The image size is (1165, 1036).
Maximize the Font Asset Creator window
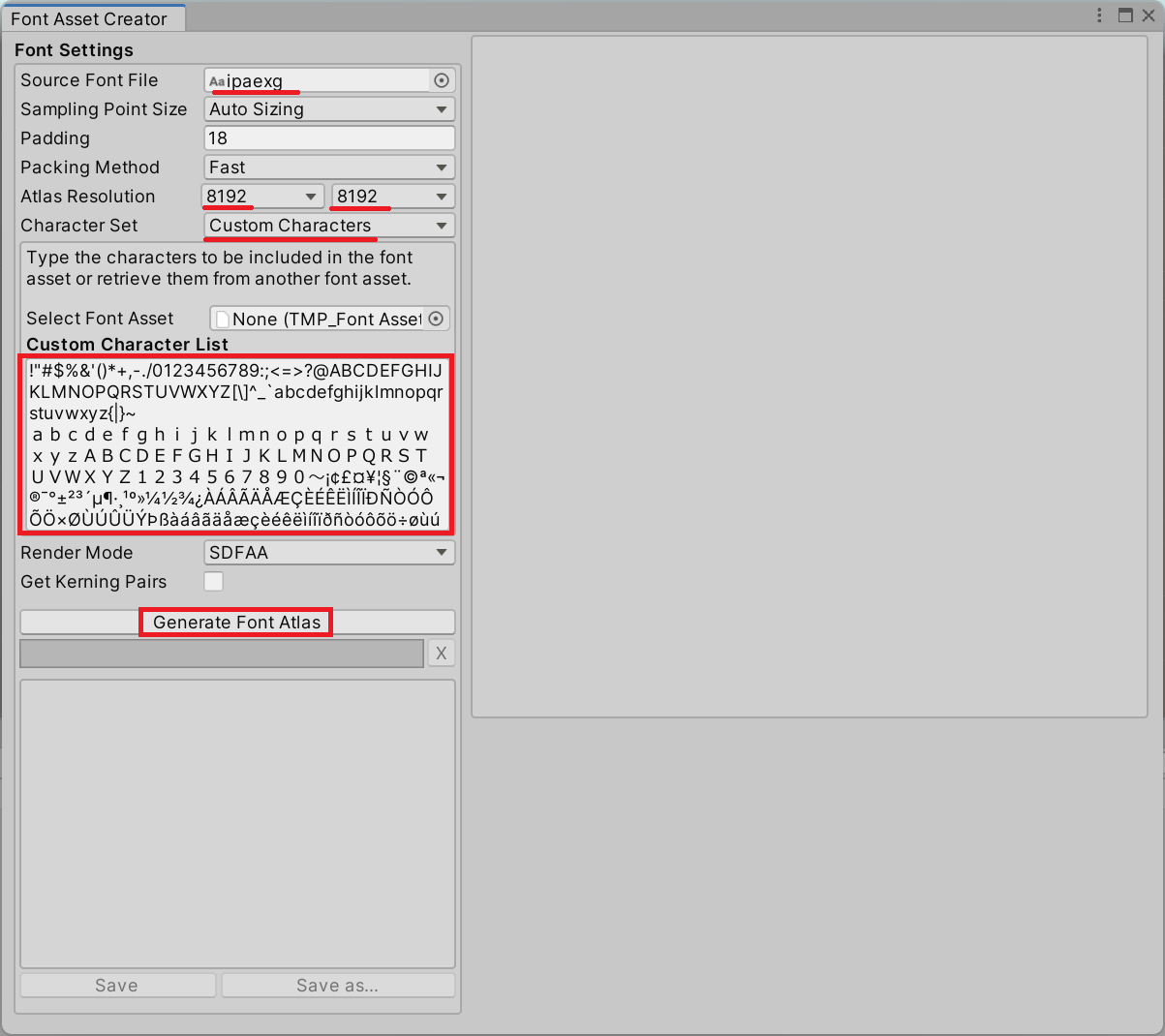click(1125, 15)
